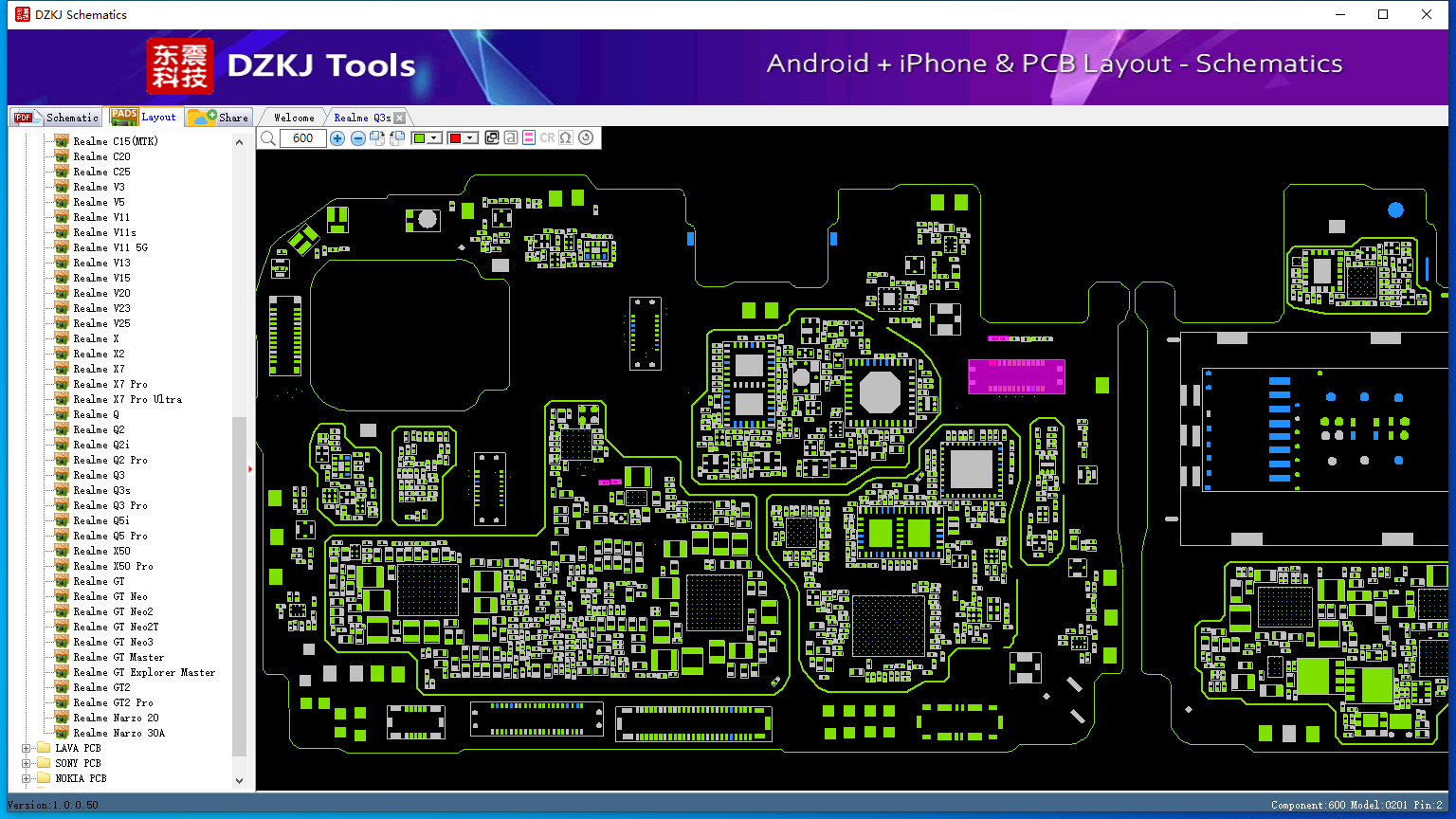
Task: Expand the NOKIA PCB folder
Action: click(27, 778)
